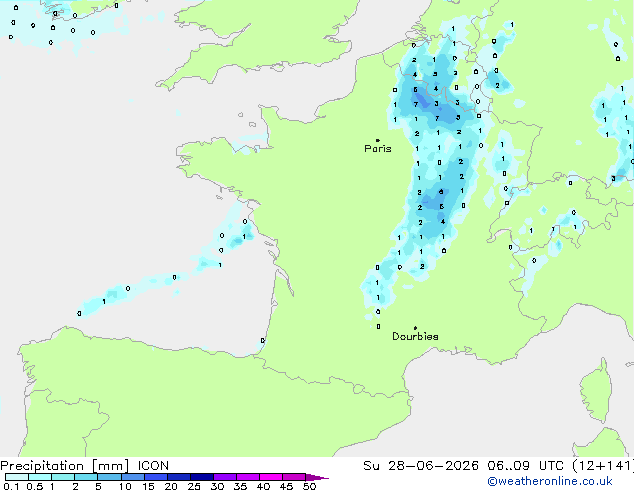Click the ICON model name label
This screenshot has height=490, width=634.
[153, 466]
